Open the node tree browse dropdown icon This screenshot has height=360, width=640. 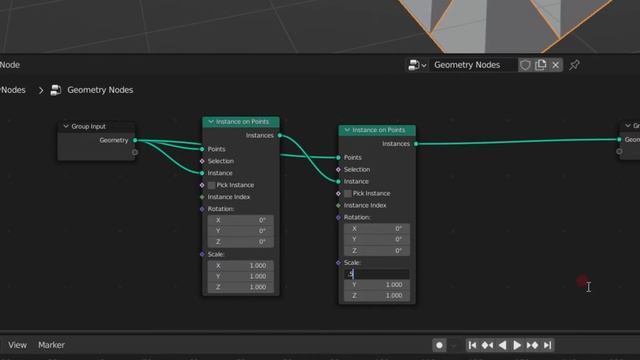[417, 65]
